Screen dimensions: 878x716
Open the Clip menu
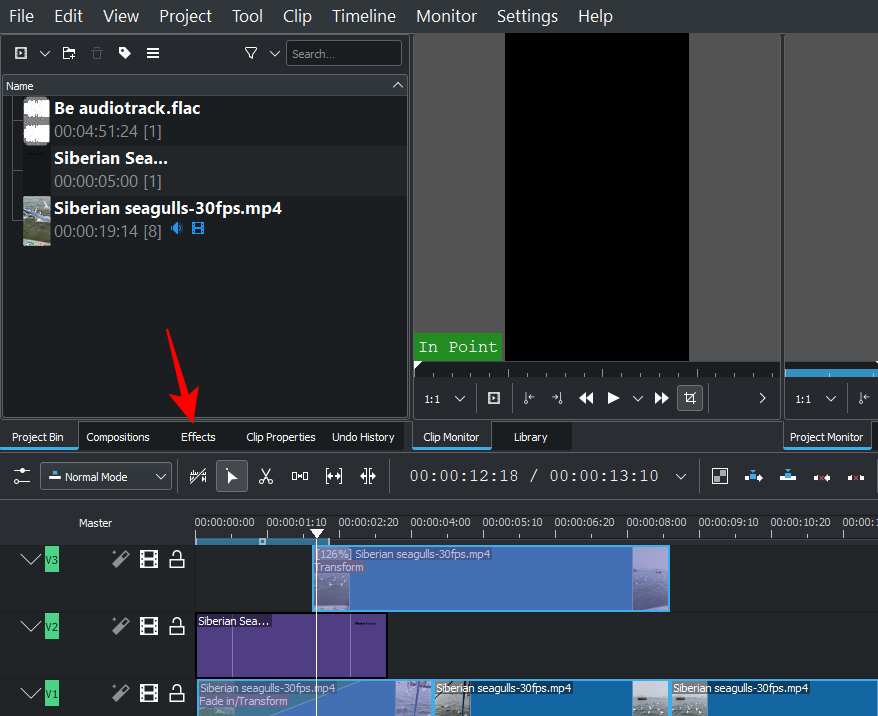(297, 16)
